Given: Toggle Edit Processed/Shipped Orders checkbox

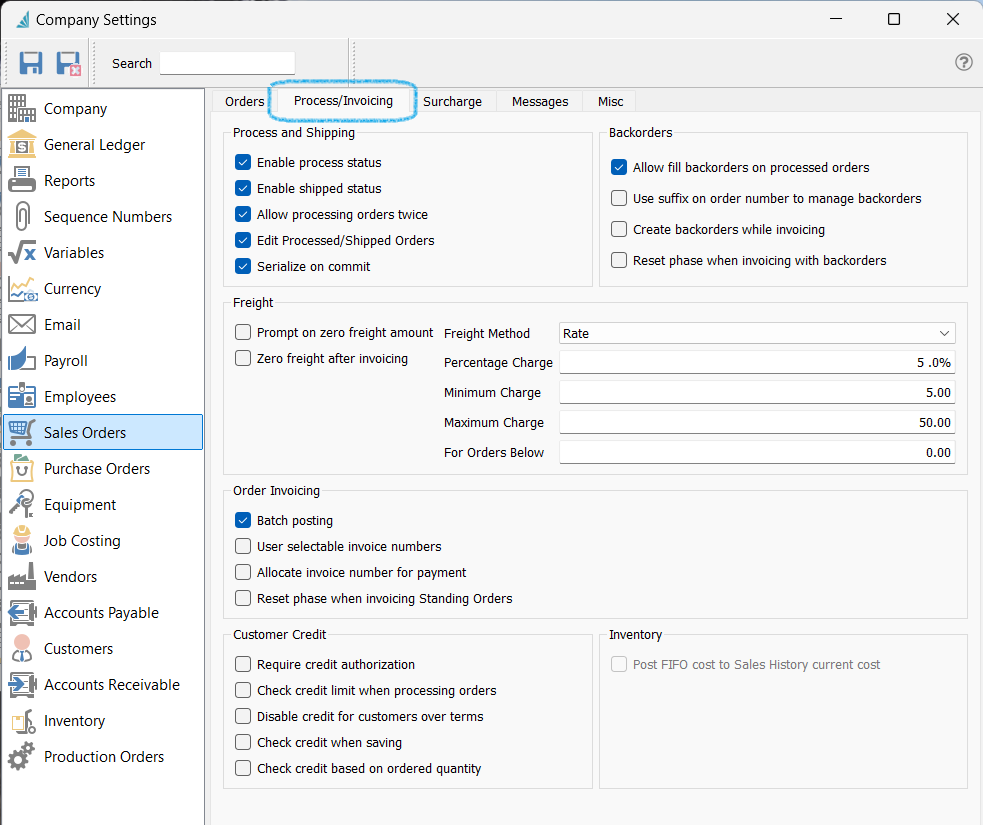Looking at the screenshot, I should 243,240.
